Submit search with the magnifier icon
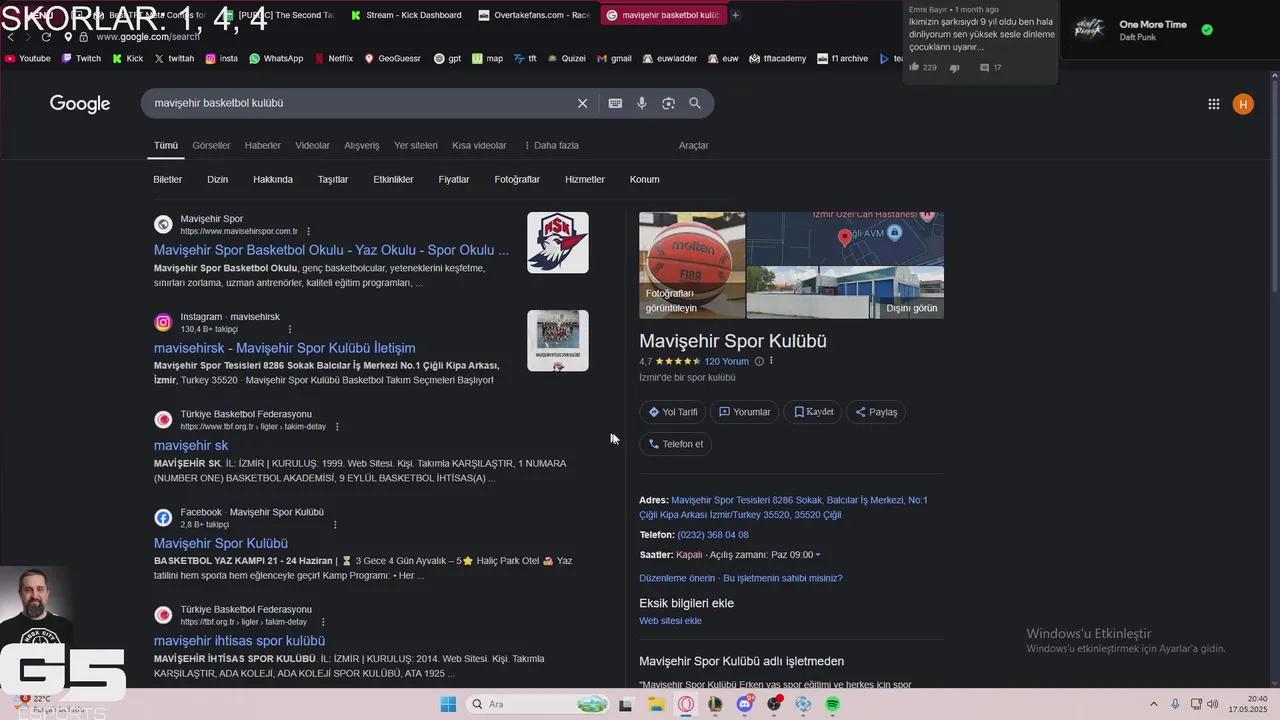This screenshot has width=1280, height=720. [695, 103]
